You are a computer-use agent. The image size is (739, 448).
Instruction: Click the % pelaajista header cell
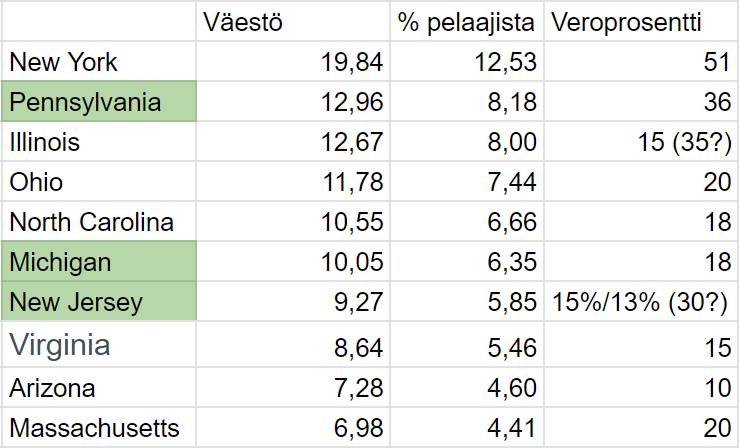tap(467, 21)
